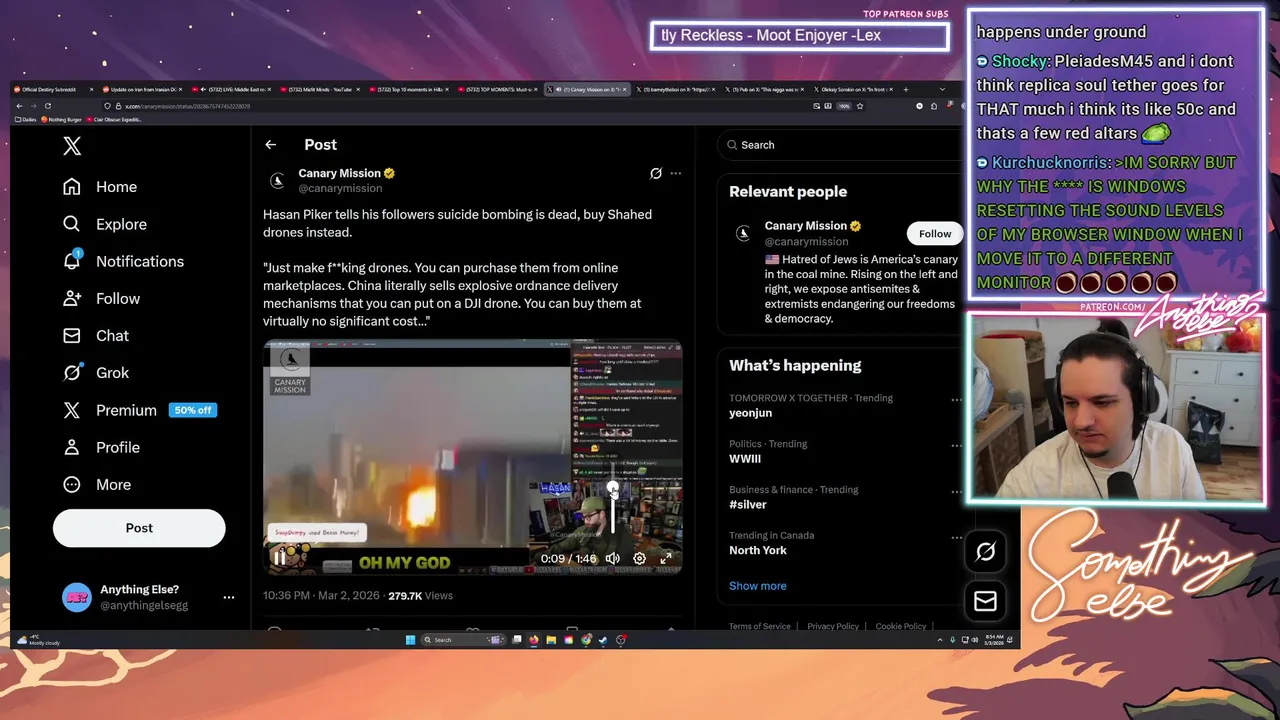1280x720 pixels.
Task: Click the Canary Mission post avatar
Action: pyautogui.click(x=277, y=180)
